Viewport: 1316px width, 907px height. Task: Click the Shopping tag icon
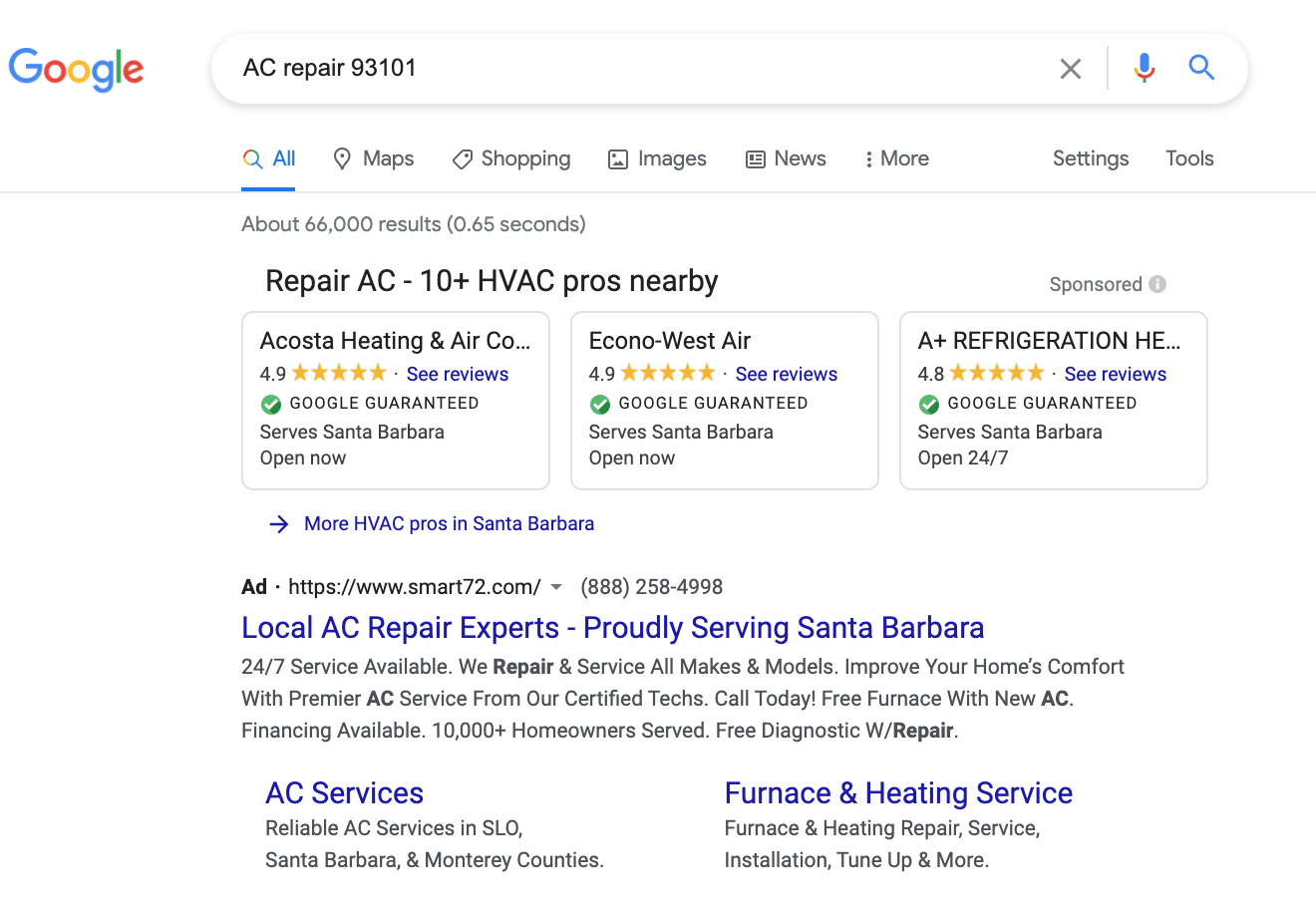(461, 158)
